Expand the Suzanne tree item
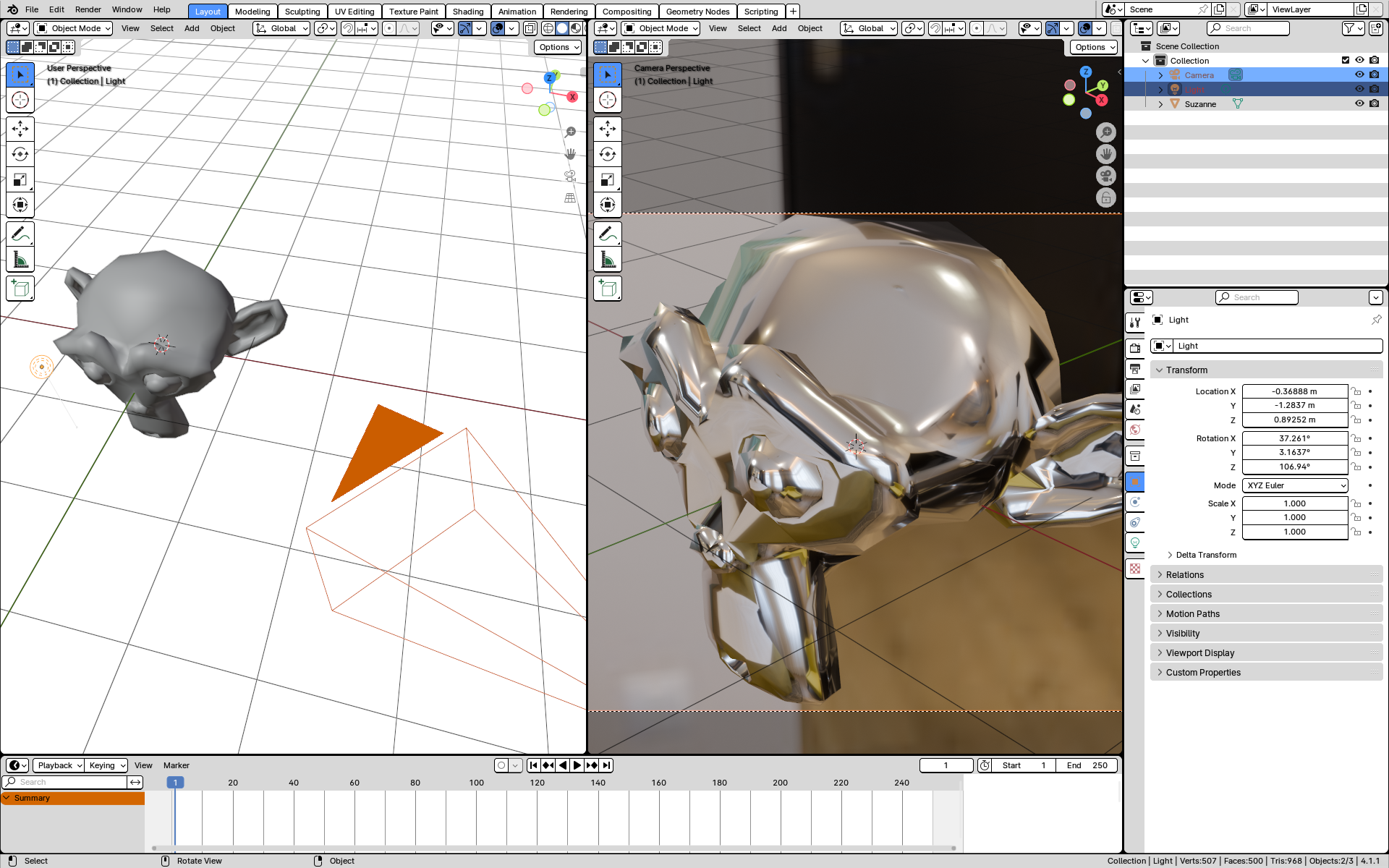The height and width of the screenshot is (868, 1389). [1161, 104]
